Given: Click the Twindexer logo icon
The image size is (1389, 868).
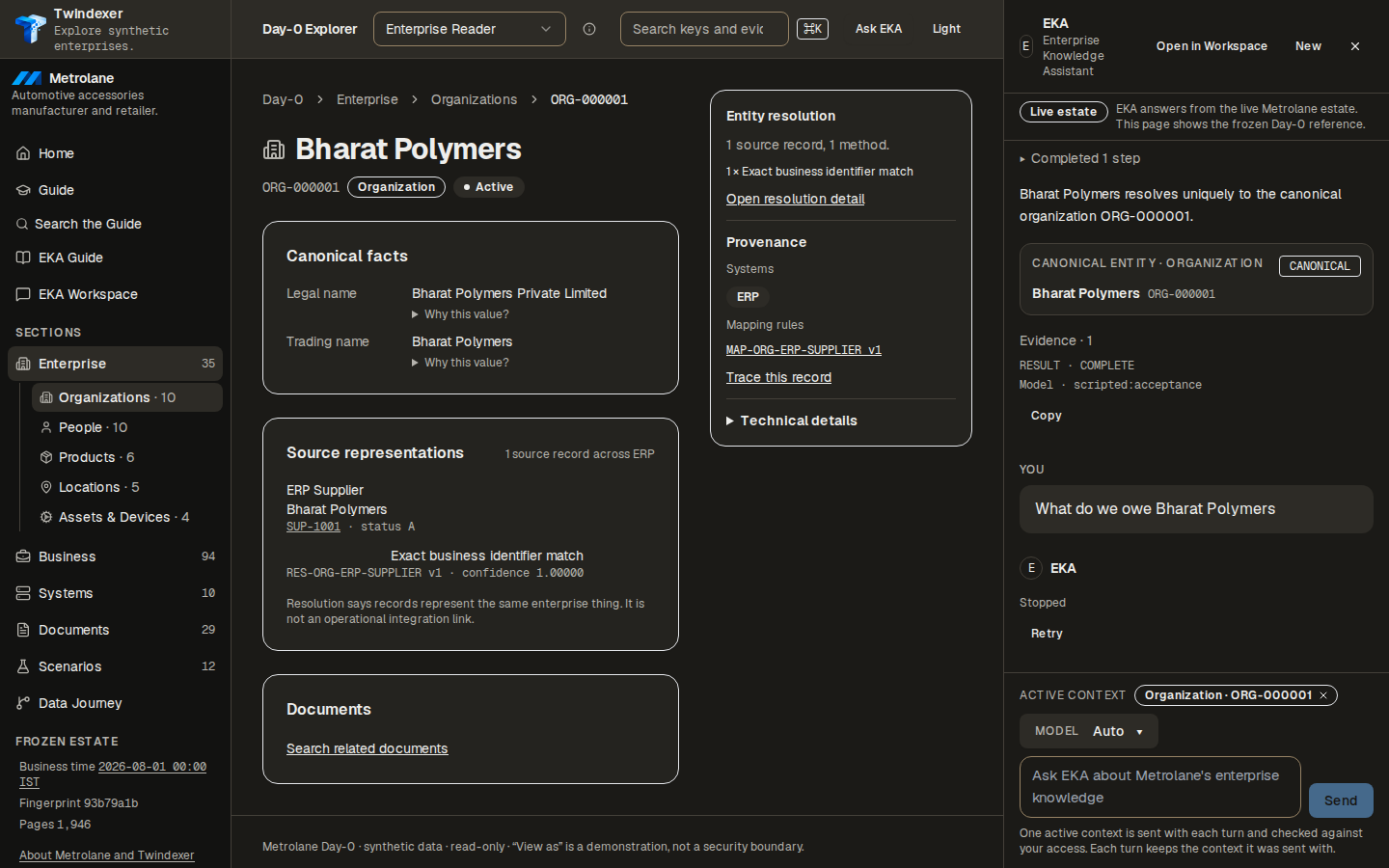Looking at the screenshot, I should click(30, 28).
